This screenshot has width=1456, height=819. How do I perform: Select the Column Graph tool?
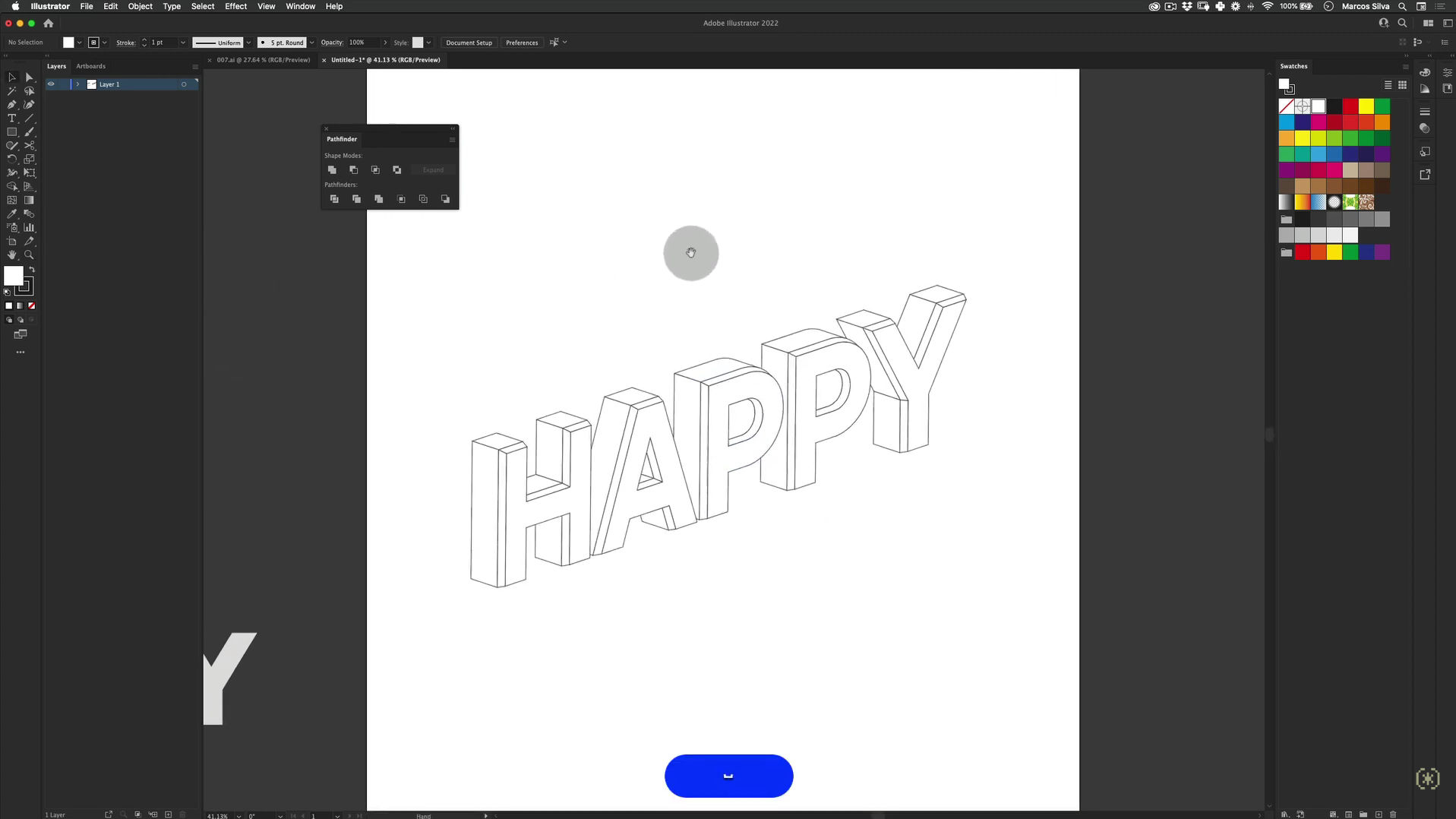pyautogui.click(x=29, y=228)
